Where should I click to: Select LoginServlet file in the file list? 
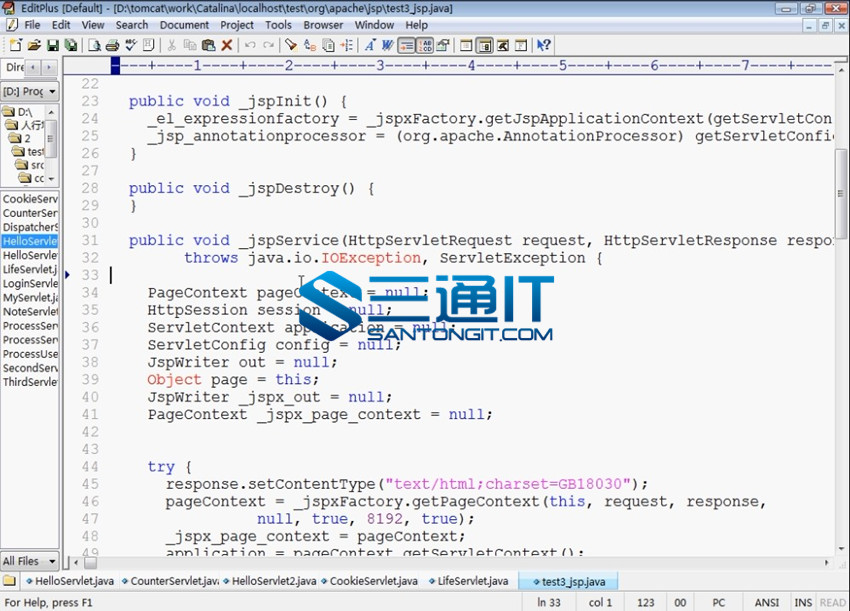click(30, 284)
